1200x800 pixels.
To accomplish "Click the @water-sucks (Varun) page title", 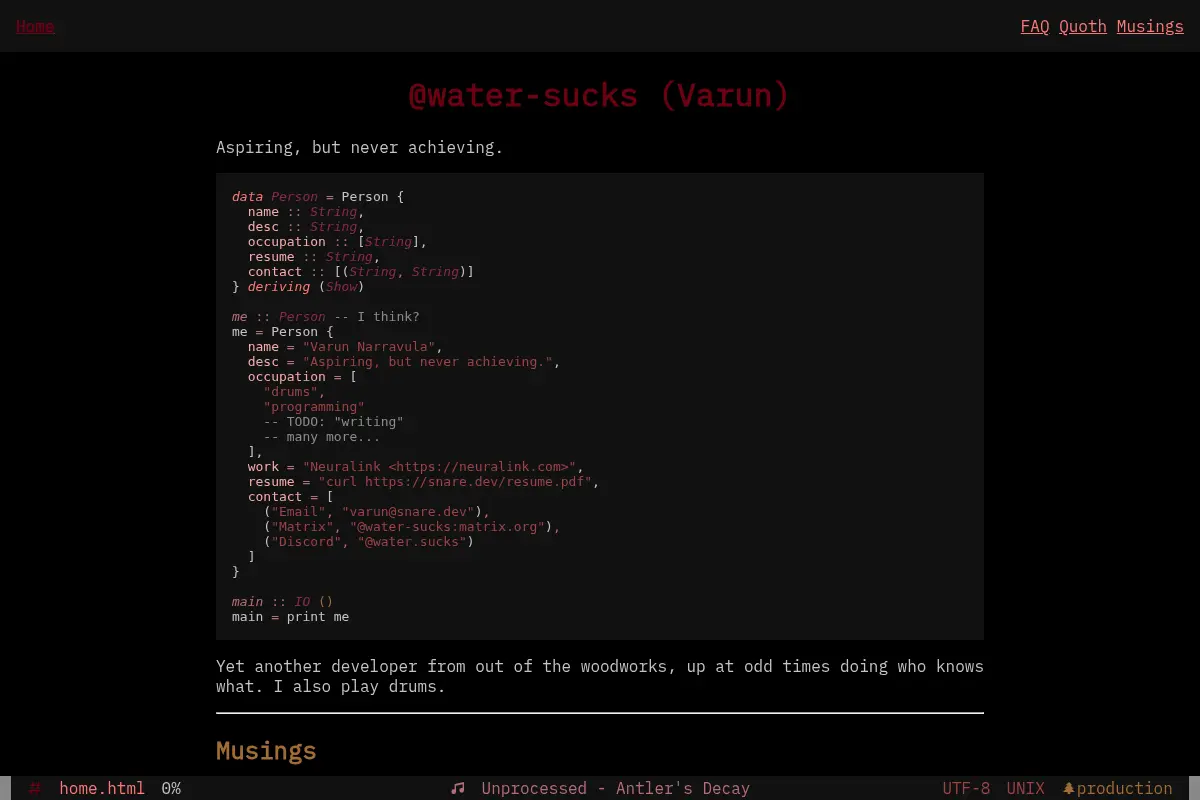I will pyautogui.click(x=600, y=95).
